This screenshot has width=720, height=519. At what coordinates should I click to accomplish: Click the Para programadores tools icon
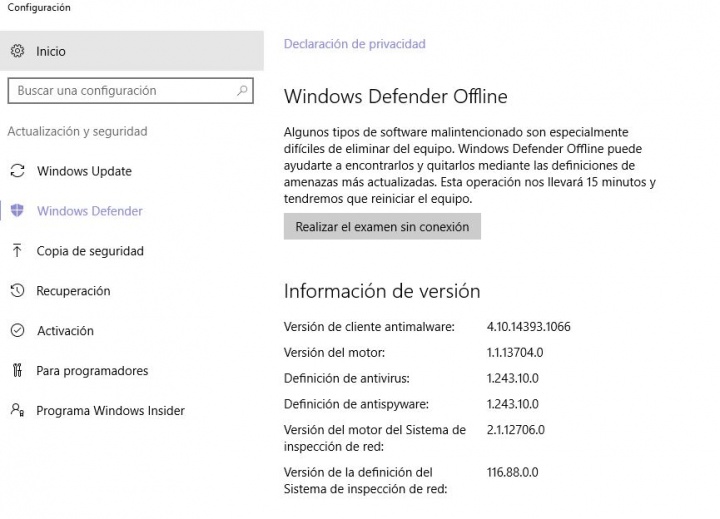(x=17, y=370)
